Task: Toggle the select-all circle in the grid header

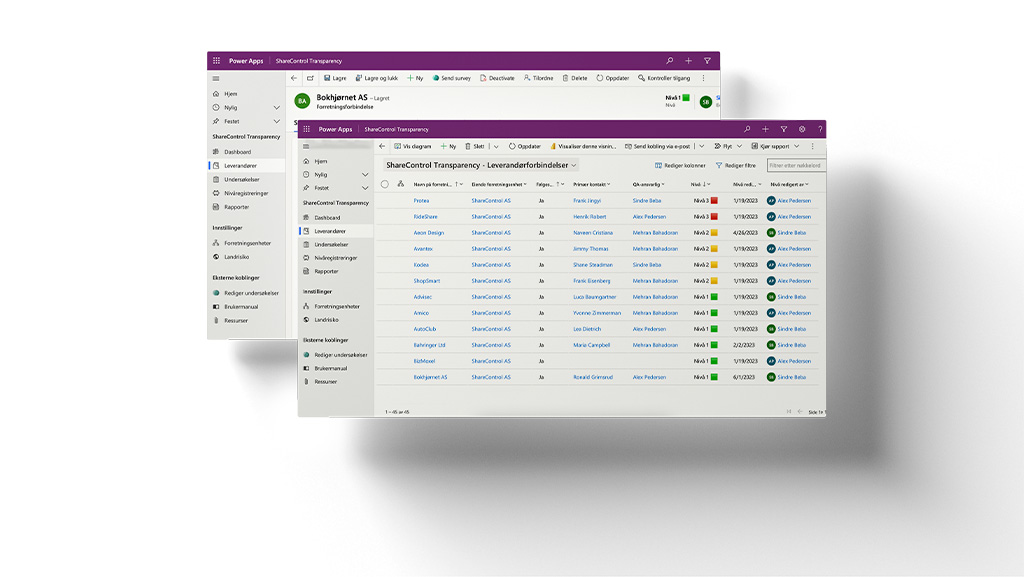Action: pos(385,184)
